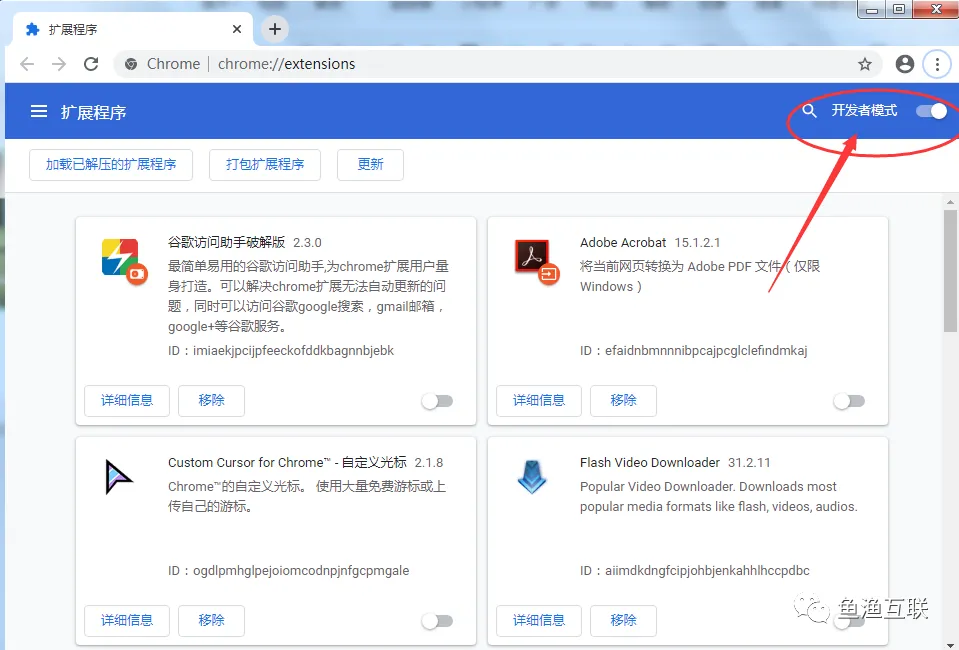Click 移除 for Adobe Acrobat
959x650 pixels.
623,401
